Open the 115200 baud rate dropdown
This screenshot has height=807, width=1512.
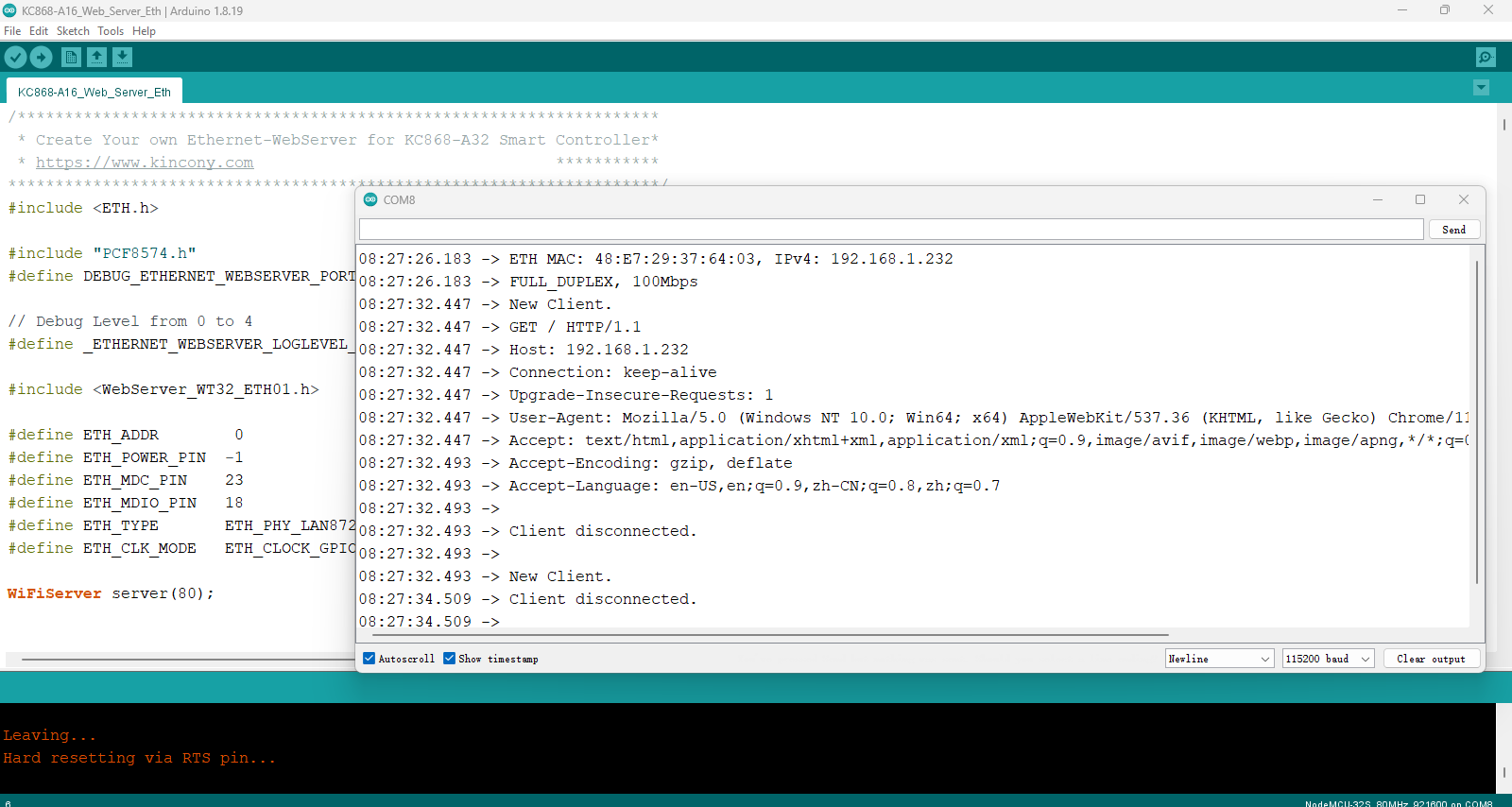click(x=1328, y=659)
